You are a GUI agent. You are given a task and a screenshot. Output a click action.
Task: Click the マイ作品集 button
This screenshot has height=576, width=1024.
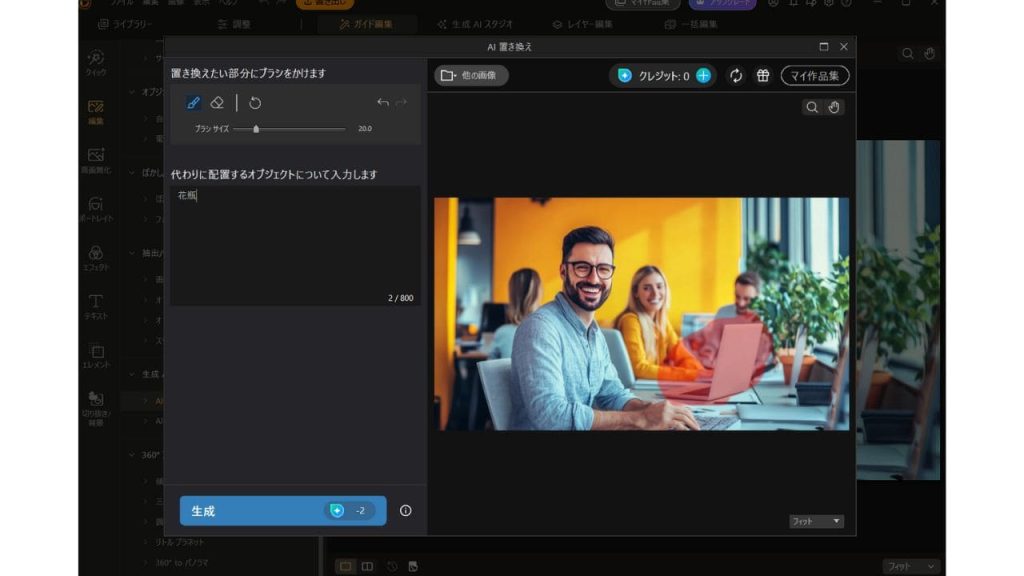tap(815, 76)
